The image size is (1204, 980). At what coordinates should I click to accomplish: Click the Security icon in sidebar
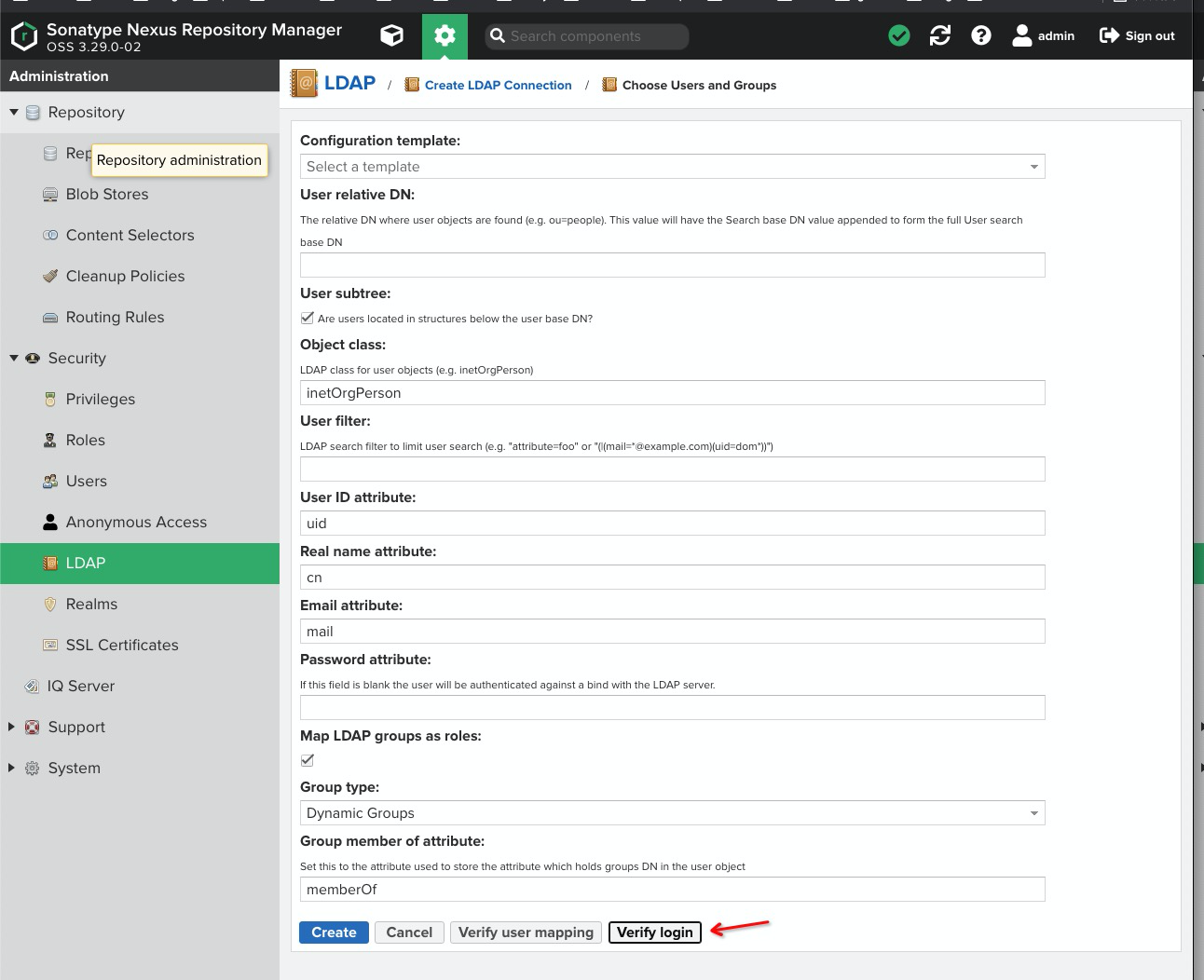[33, 358]
